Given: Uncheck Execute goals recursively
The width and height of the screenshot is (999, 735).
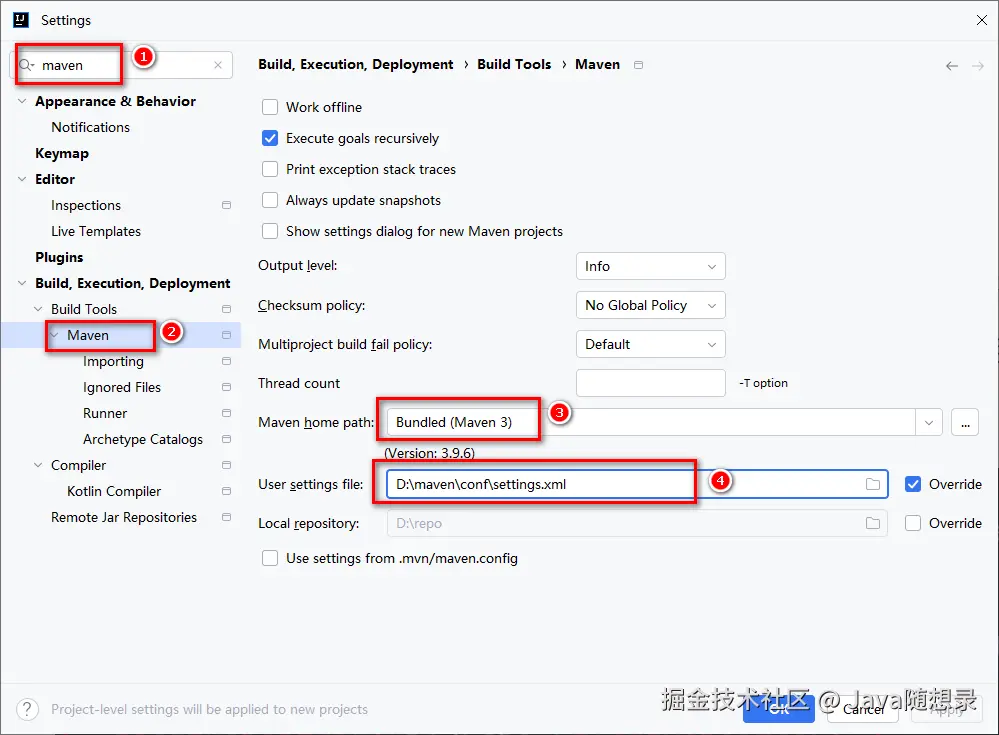Looking at the screenshot, I should (x=270, y=138).
